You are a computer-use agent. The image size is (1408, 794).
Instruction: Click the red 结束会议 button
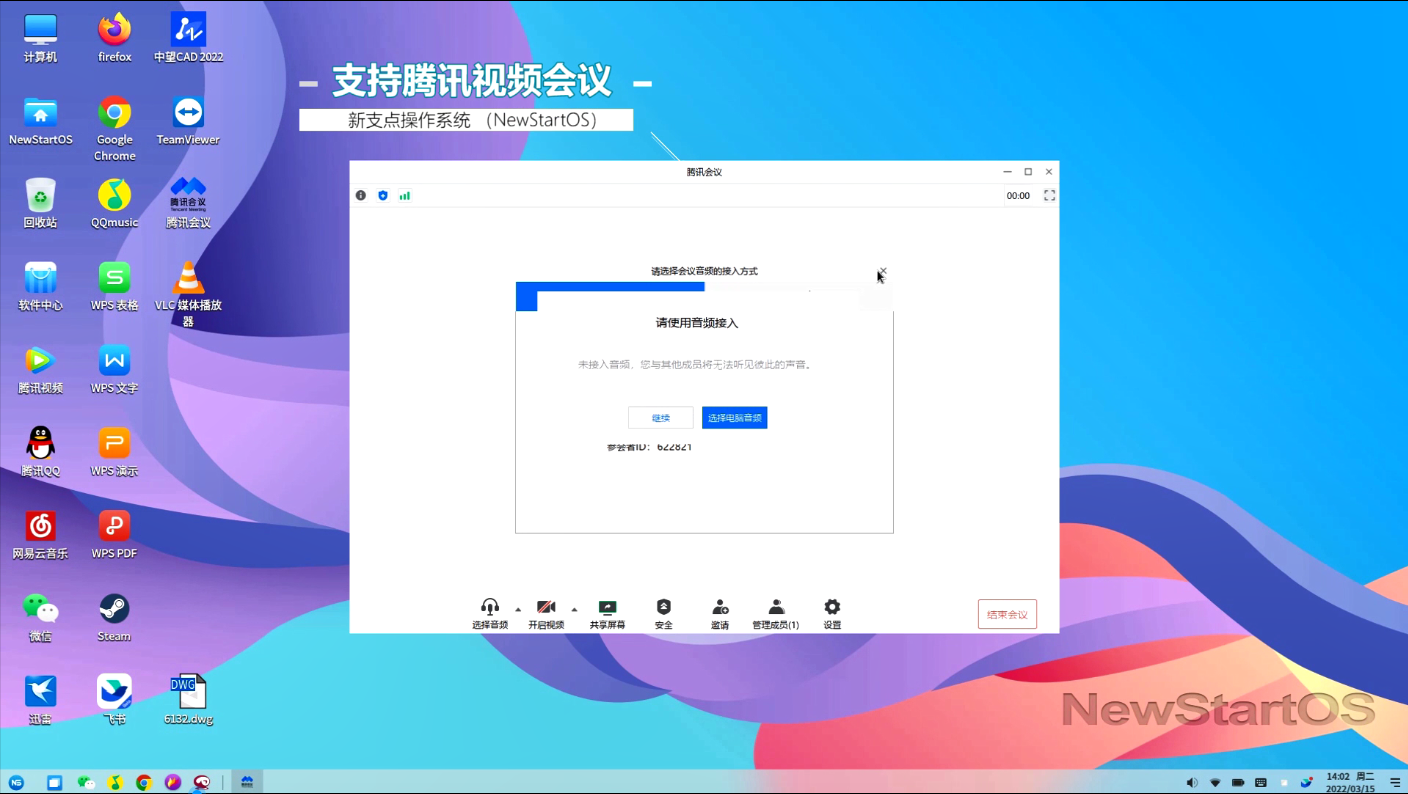point(1007,614)
